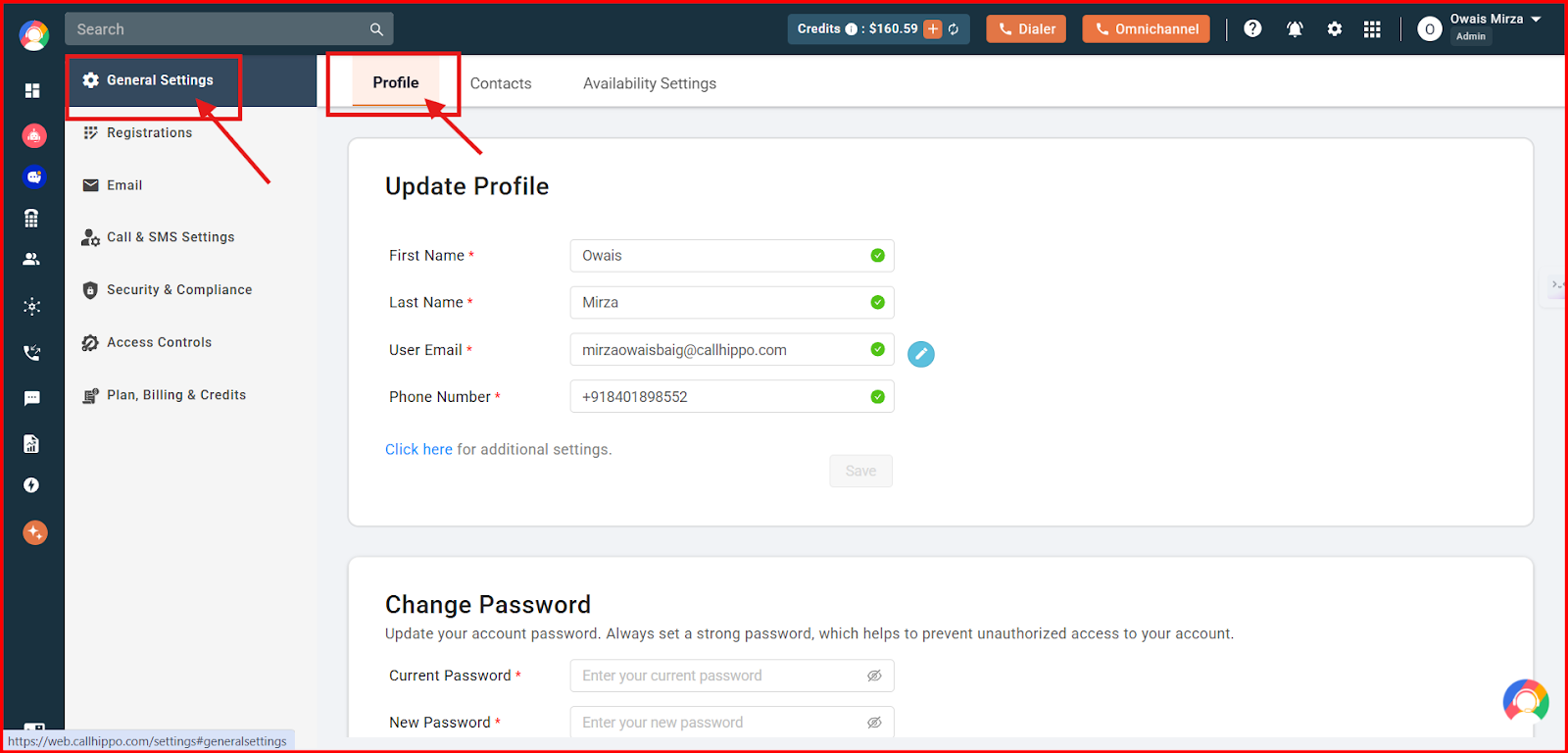Switch to the Availability Settings tab

click(650, 83)
